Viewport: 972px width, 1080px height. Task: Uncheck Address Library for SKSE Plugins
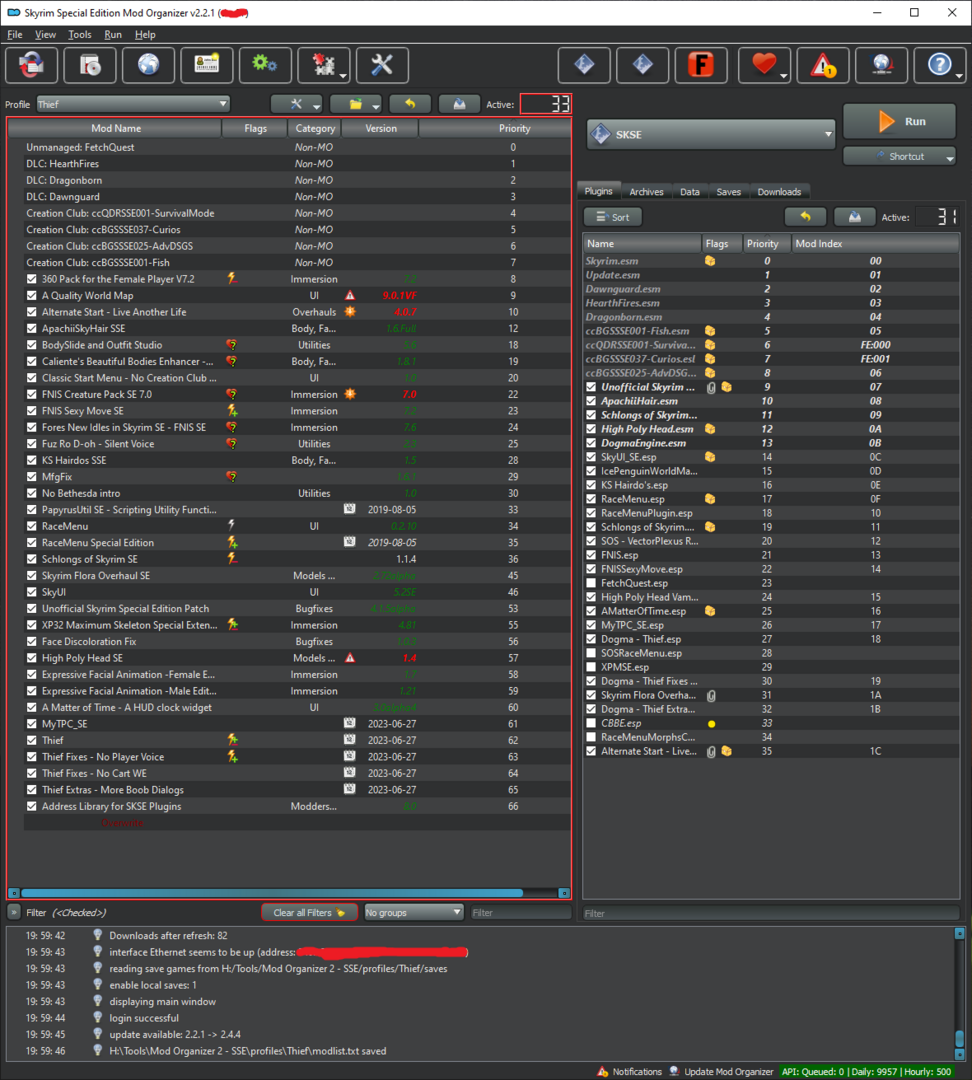32,806
